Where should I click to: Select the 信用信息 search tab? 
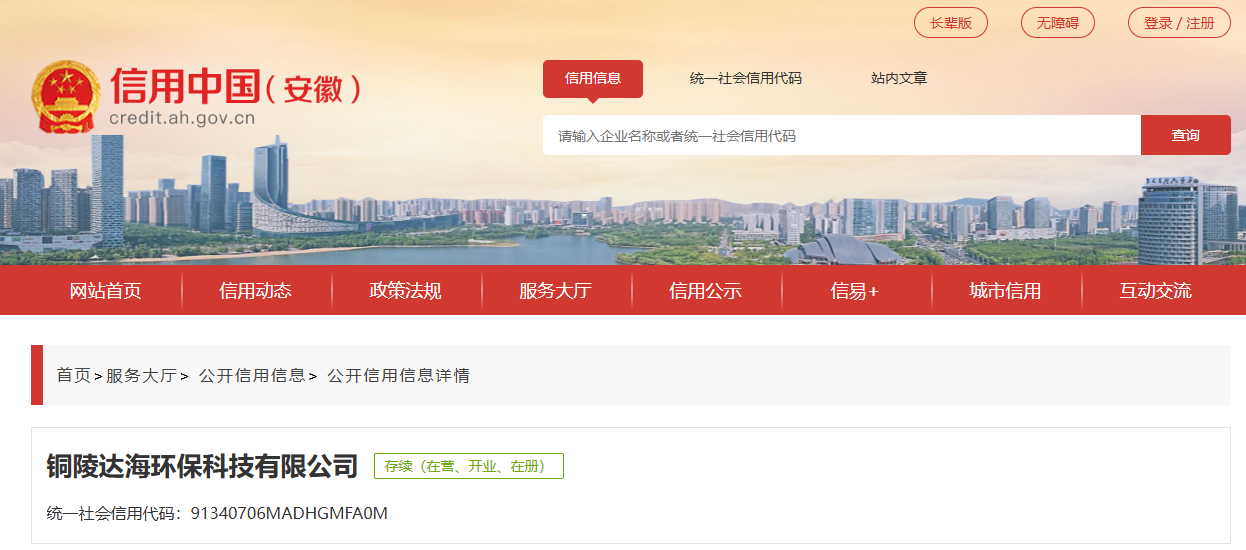coord(593,79)
